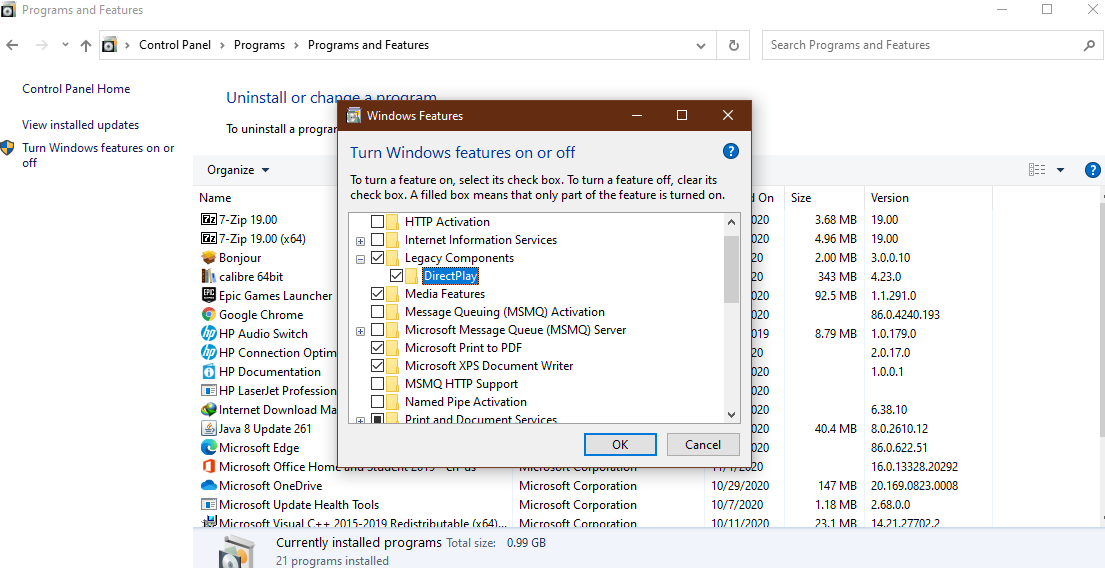Viewport: 1105px width, 568px height.
Task: Enable the HTTP Activation checkbox
Action: click(377, 222)
